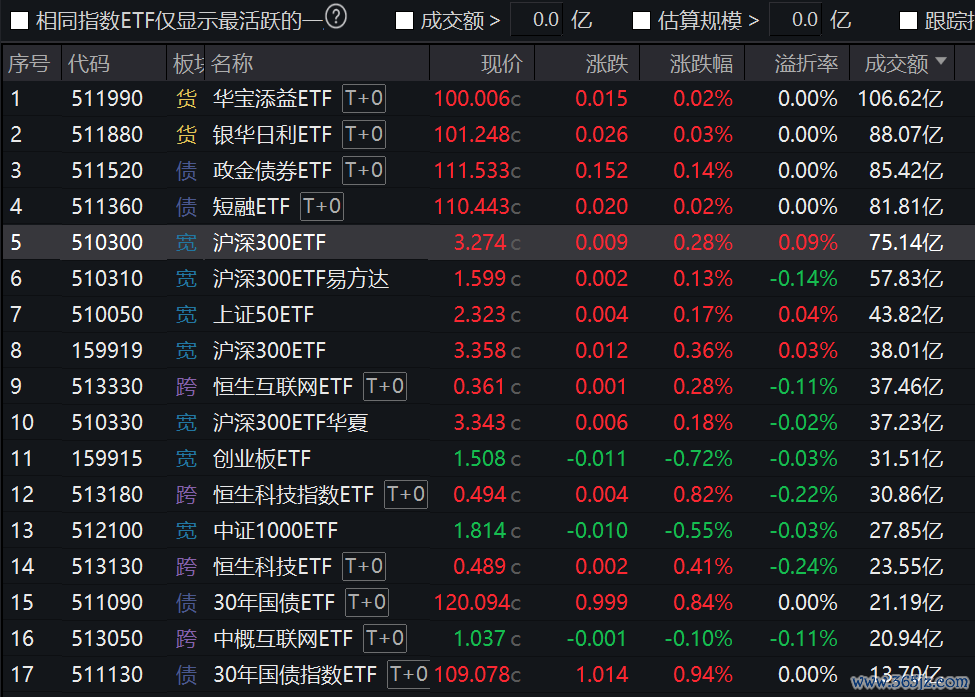The height and width of the screenshot is (697, 975).
Task: Click the 跨 tag on row 513050
Action: point(187,639)
